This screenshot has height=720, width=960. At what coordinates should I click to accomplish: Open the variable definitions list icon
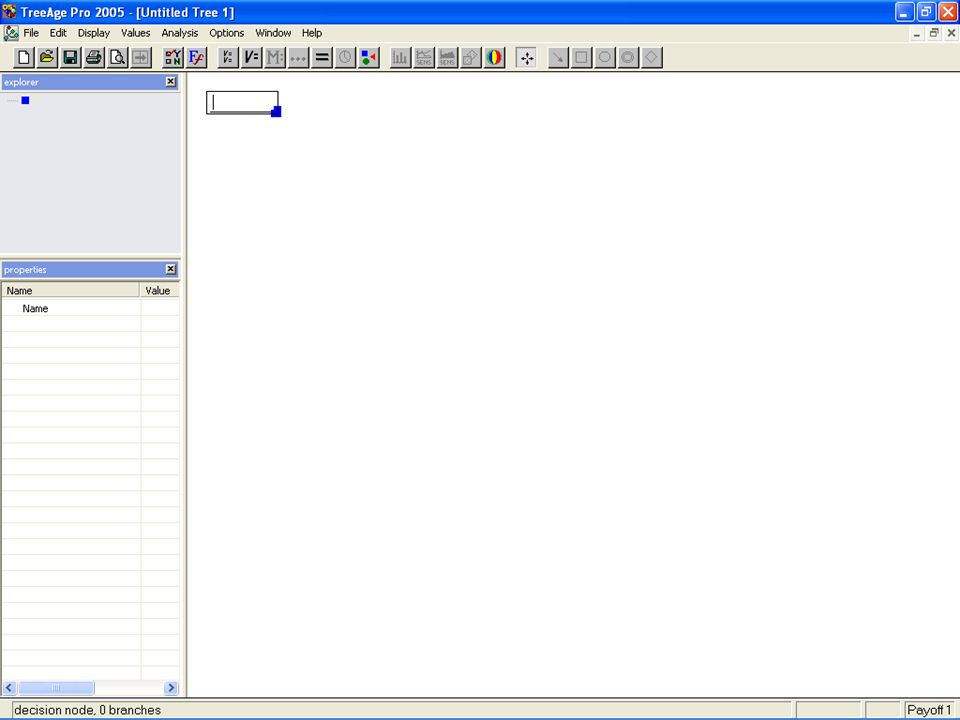[x=228, y=58]
